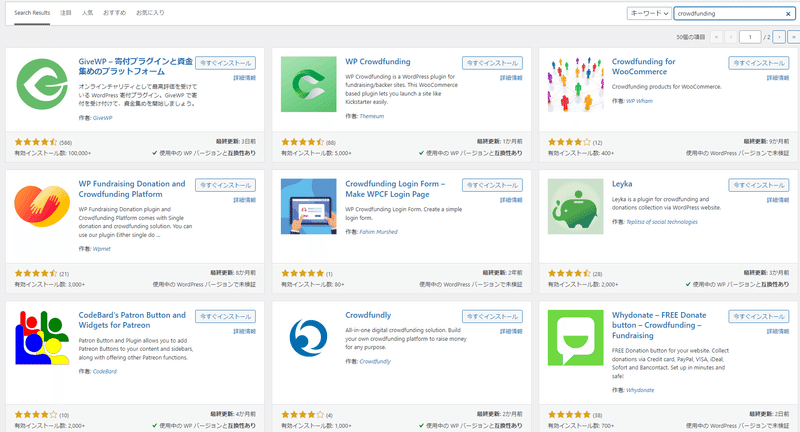Clear the crowdfunding search field with X

point(788,14)
